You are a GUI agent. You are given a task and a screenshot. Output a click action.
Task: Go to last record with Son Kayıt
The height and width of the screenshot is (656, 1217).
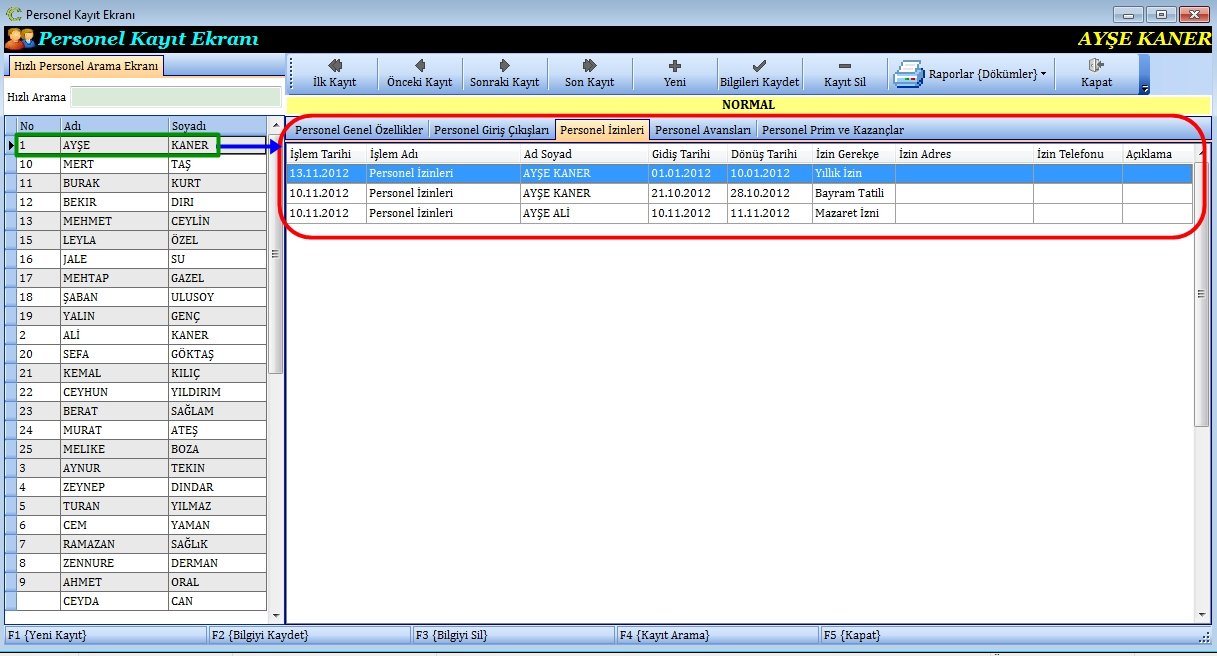click(x=589, y=73)
